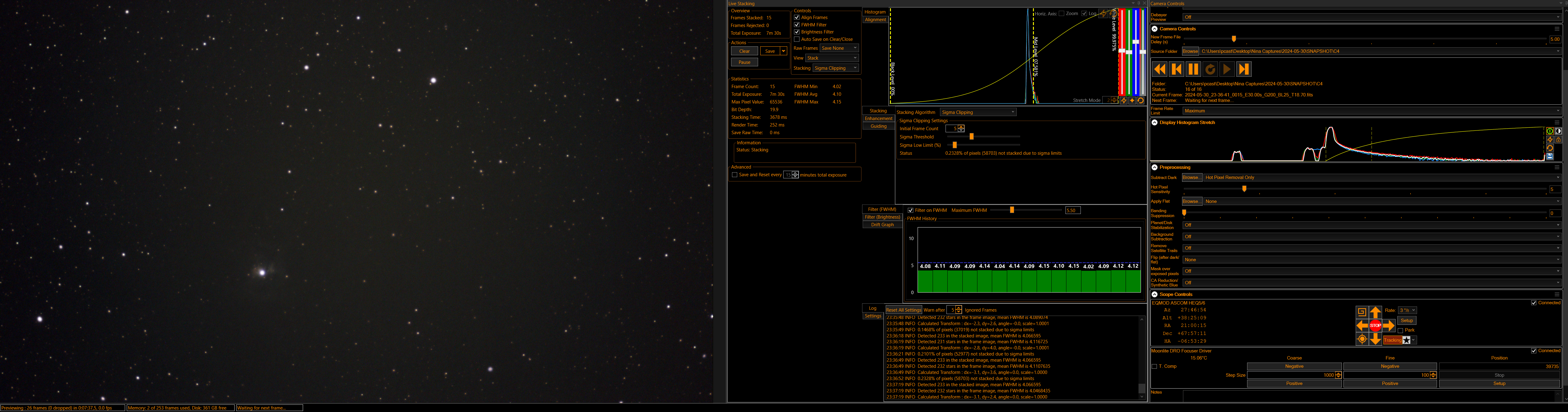The height and width of the screenshot is (412, 1568).
Task: Slew the mount right with the arrow
Action: 1389,326
